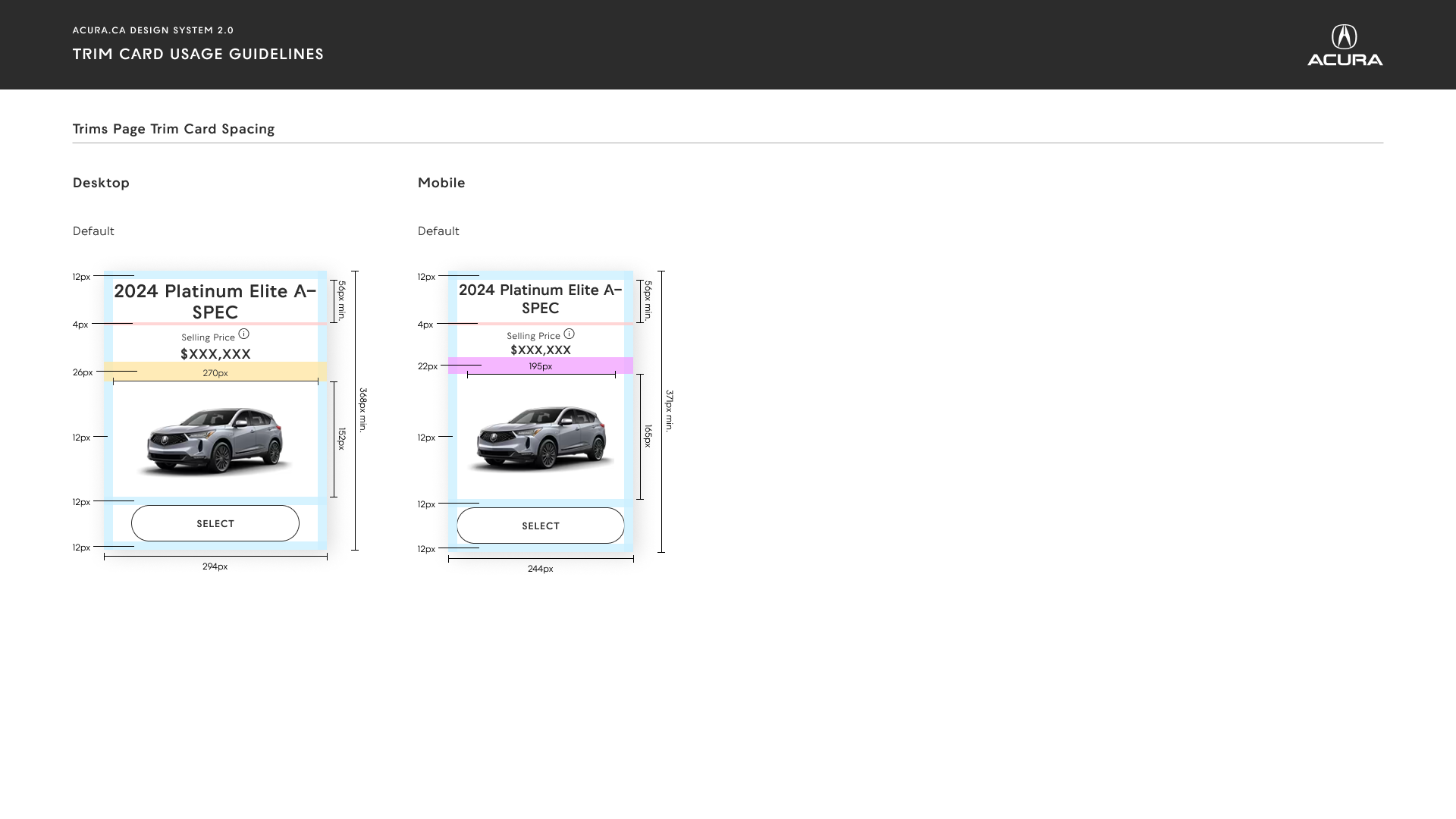Click the Desktop section heading

pyautogui.click(x=101, y=183)
